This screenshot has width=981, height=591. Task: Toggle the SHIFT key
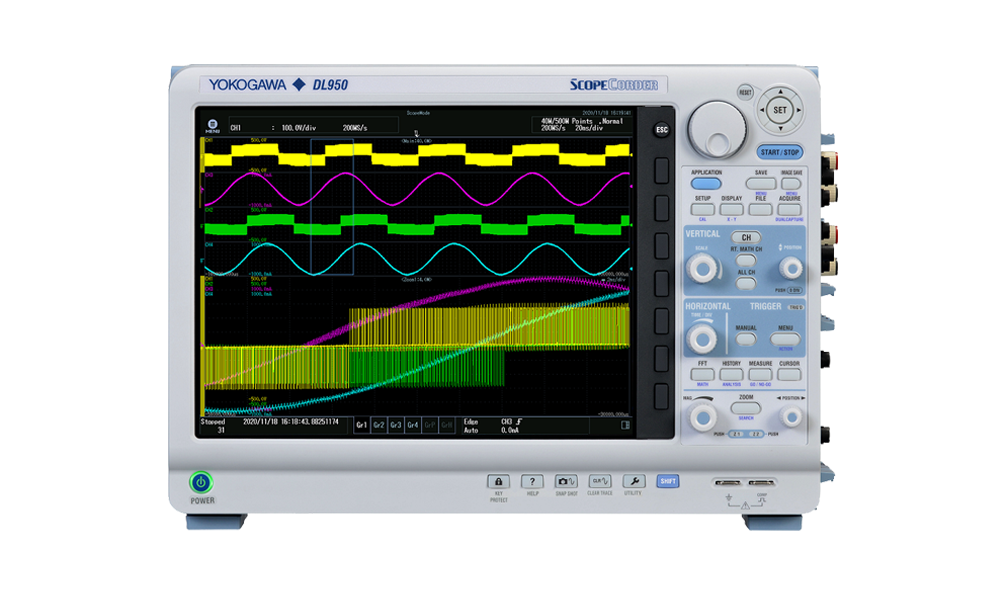pos(667,481)
